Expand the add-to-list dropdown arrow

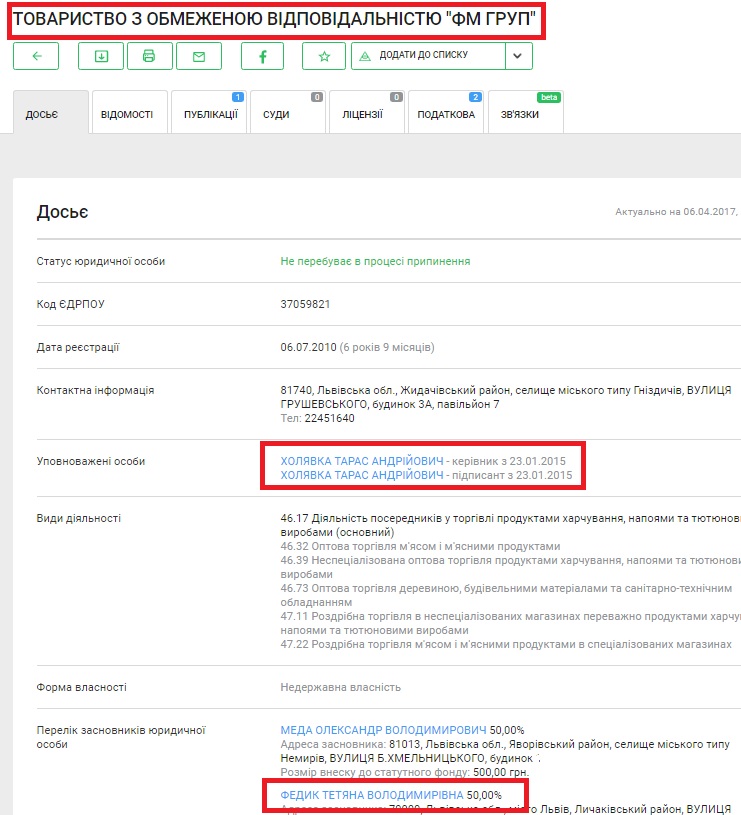pyautogui.click(x=517, y=56)
